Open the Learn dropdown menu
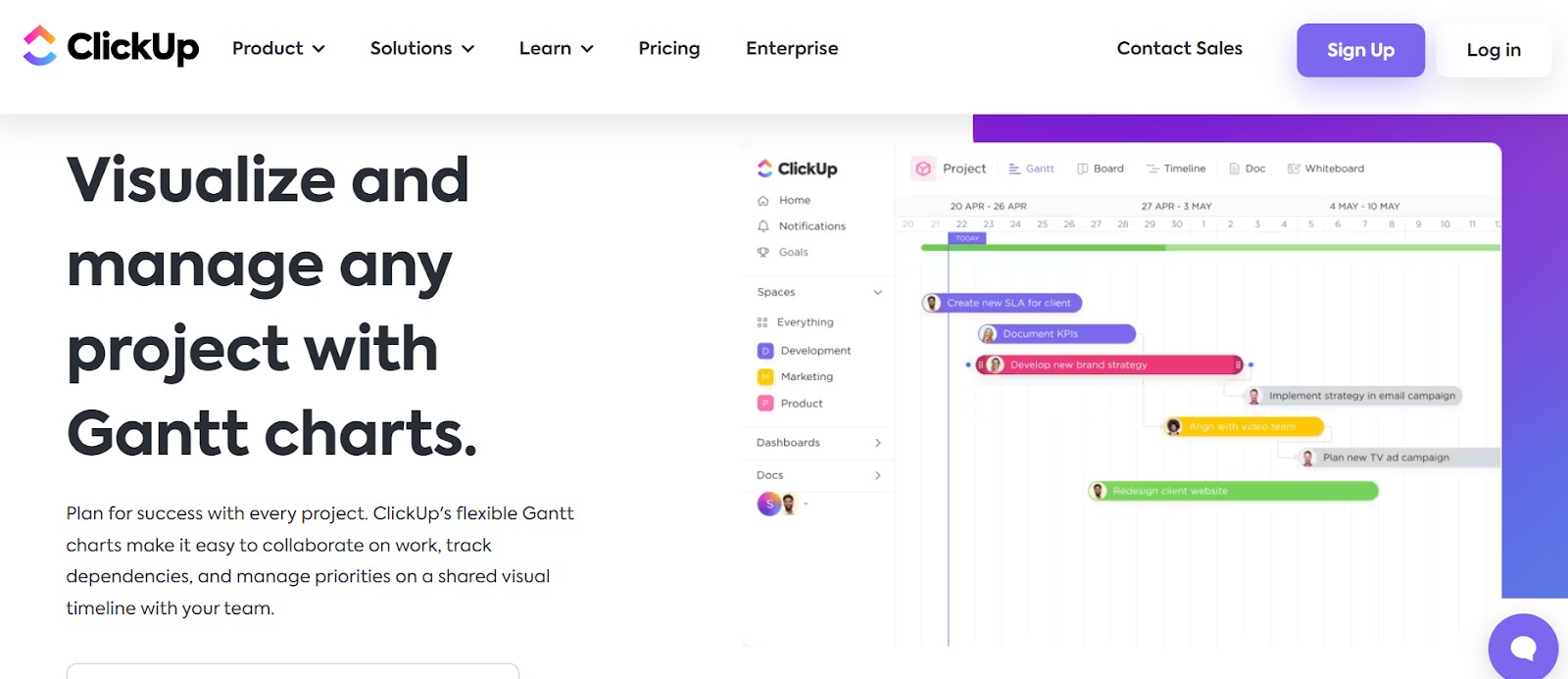1568x679 pixels. pos(556,48)
